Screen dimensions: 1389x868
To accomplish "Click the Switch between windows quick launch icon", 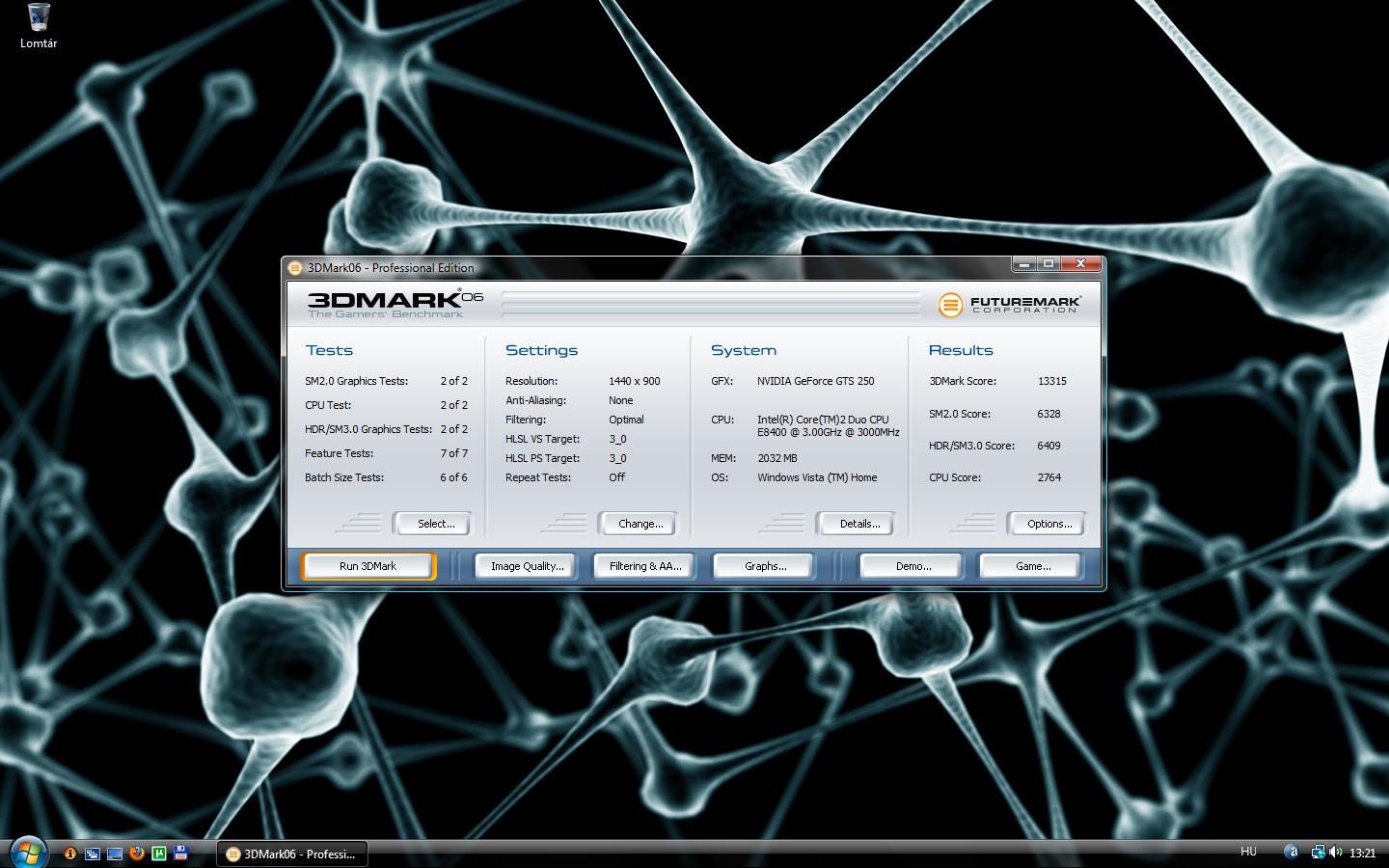I will (93, 853).
